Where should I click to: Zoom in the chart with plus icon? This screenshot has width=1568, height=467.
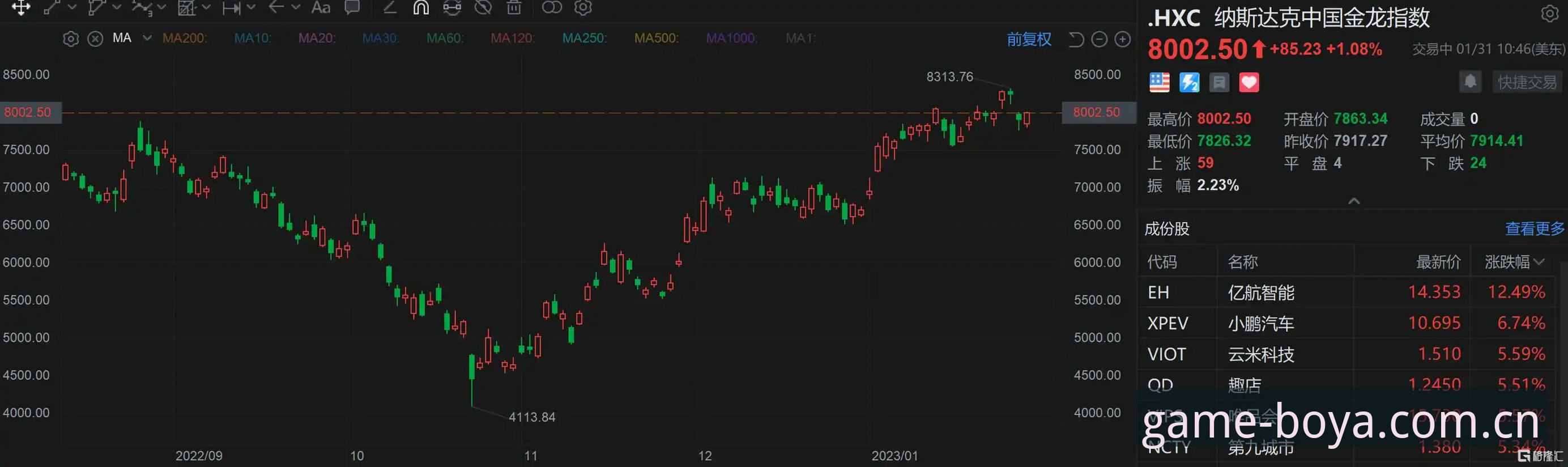(1122, 40)
